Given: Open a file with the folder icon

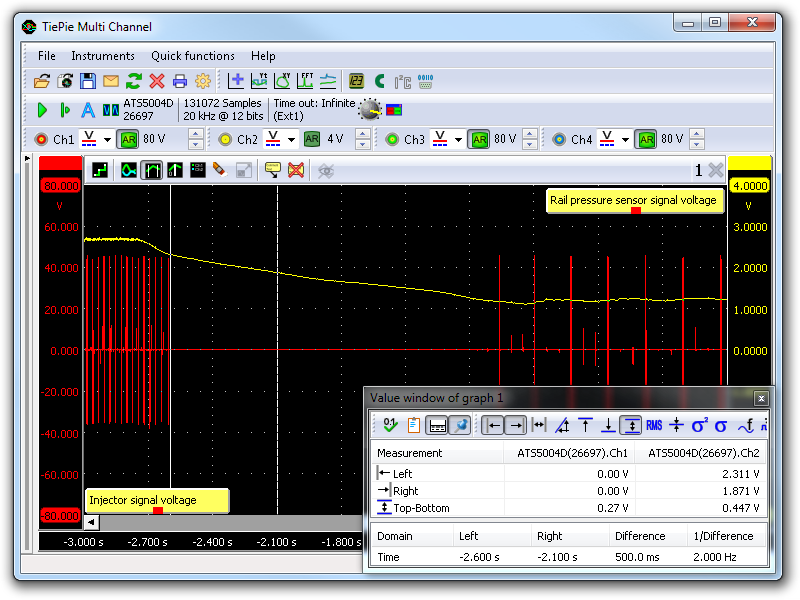Looking at the screenshot, I should click(42, 81).
